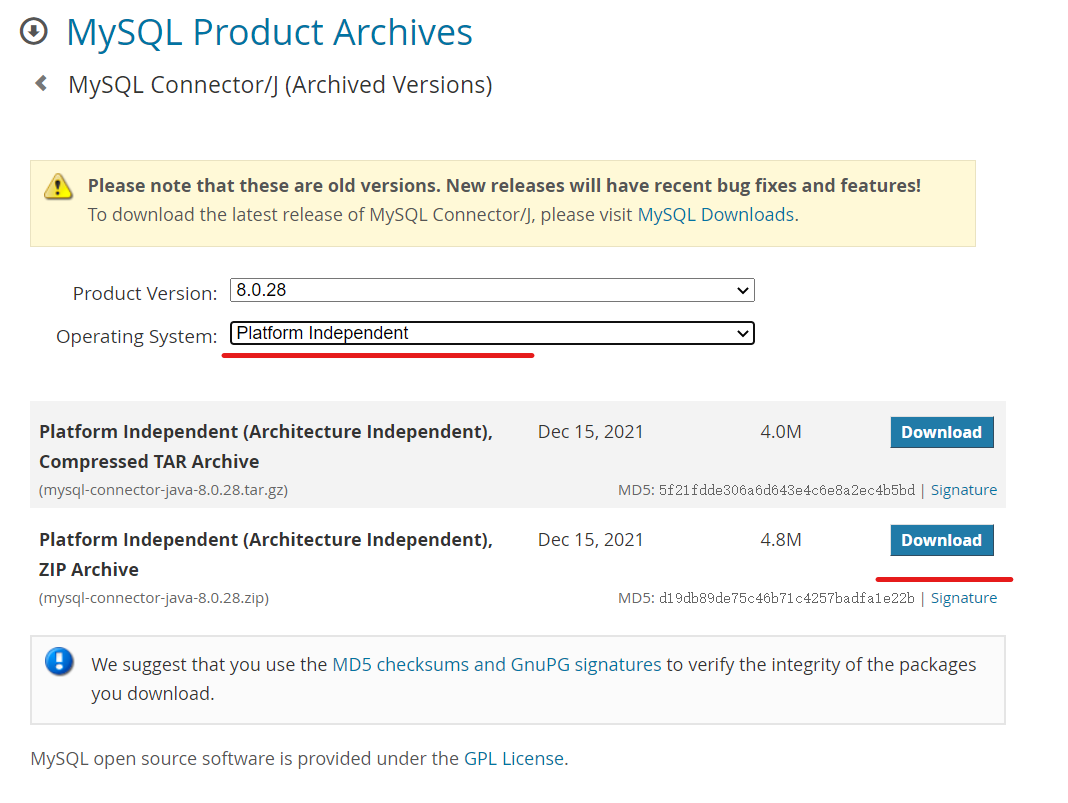The image size is (1068, 803).
Task: Download the Compressed TAR Archive
Action: 941,432
